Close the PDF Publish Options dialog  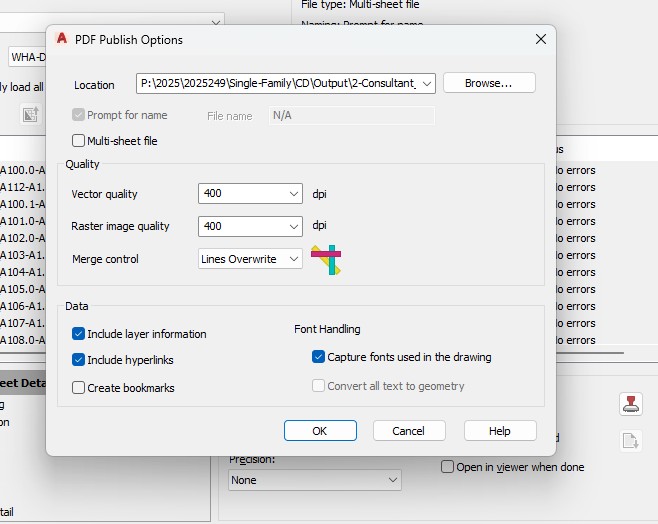(541, 40)
